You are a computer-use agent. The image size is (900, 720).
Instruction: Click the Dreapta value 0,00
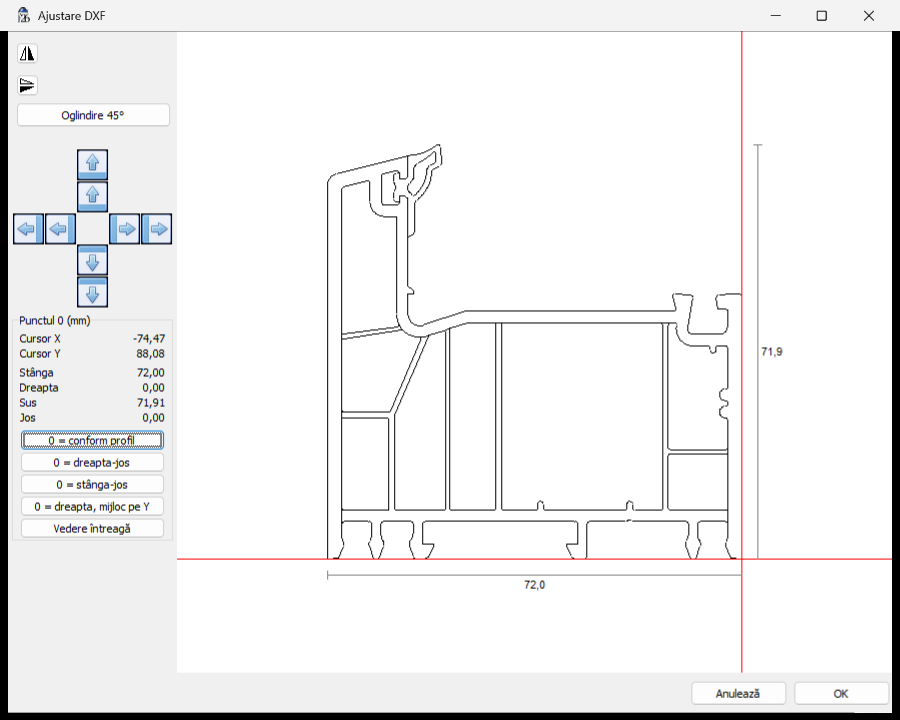(x=153, y=388)
